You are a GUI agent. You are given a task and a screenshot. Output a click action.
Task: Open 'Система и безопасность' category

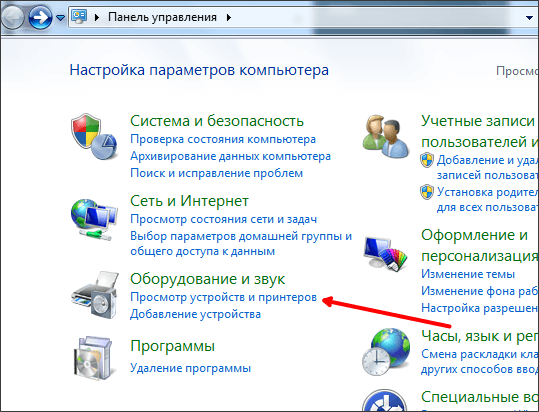pos(217,121)
